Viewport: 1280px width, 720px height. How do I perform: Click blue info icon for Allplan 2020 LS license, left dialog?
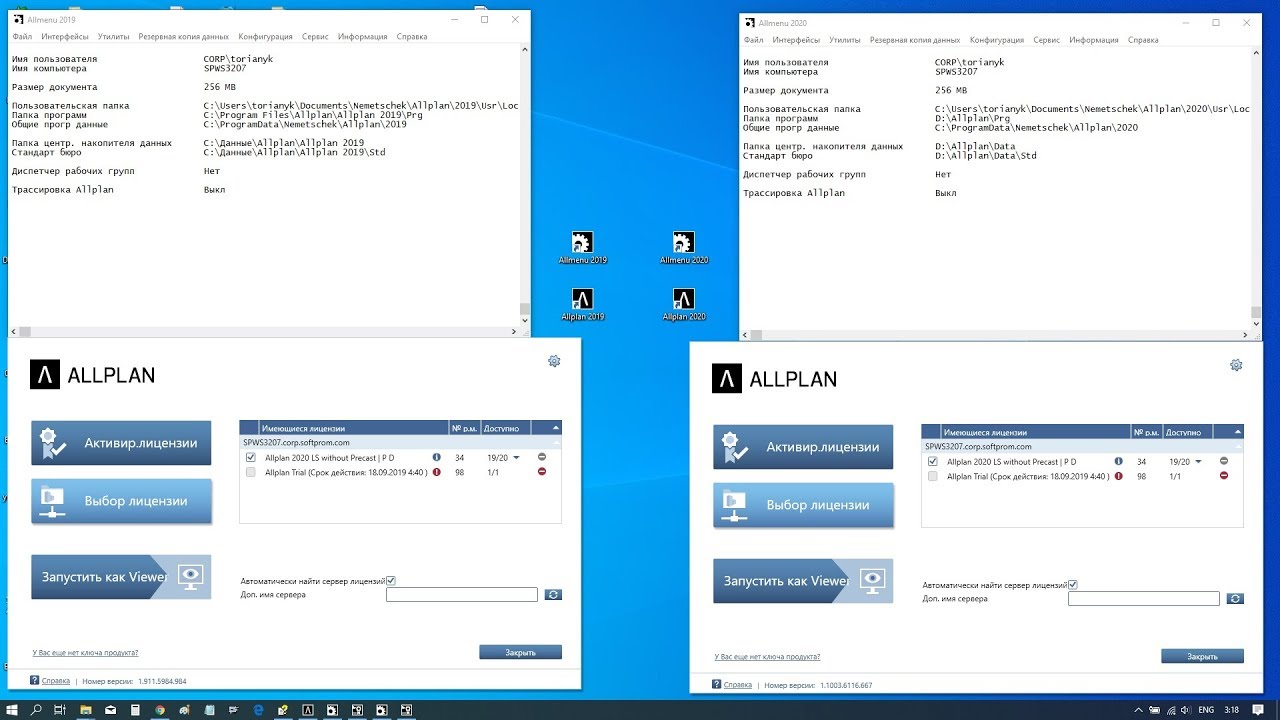436,457
